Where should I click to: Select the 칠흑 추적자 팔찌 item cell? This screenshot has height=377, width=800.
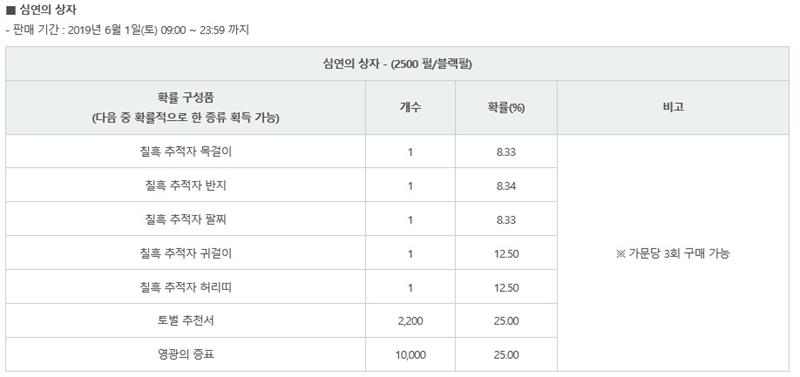click(186, 219)
